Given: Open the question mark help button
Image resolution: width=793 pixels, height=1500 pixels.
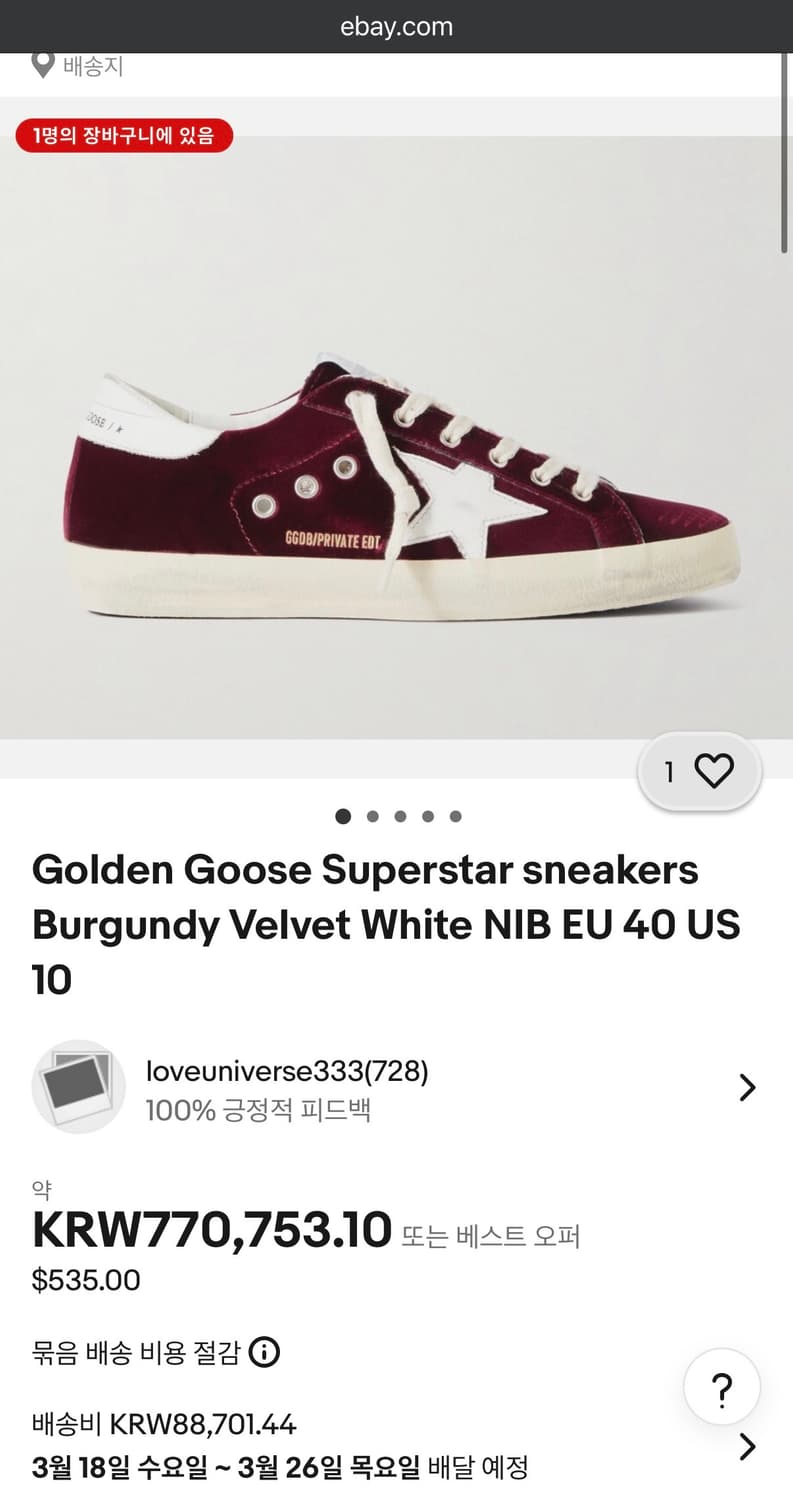Looking at the screenshot, I should click(721, 1387).
